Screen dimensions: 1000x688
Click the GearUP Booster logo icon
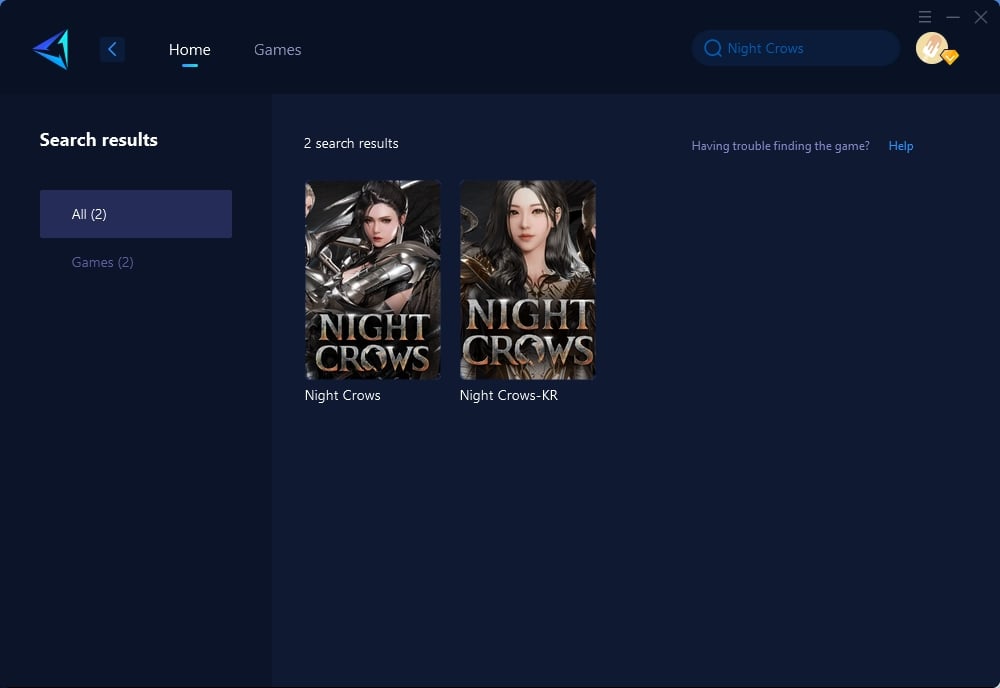51,49
